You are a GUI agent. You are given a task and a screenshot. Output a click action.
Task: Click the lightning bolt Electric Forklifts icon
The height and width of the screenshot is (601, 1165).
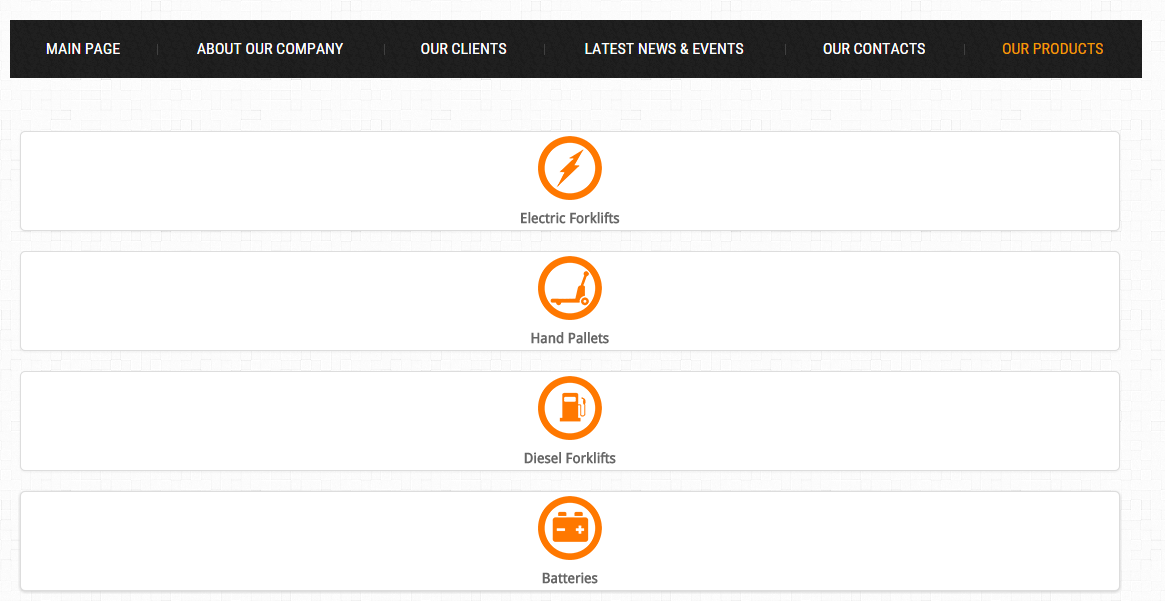(x=570, y=169)
